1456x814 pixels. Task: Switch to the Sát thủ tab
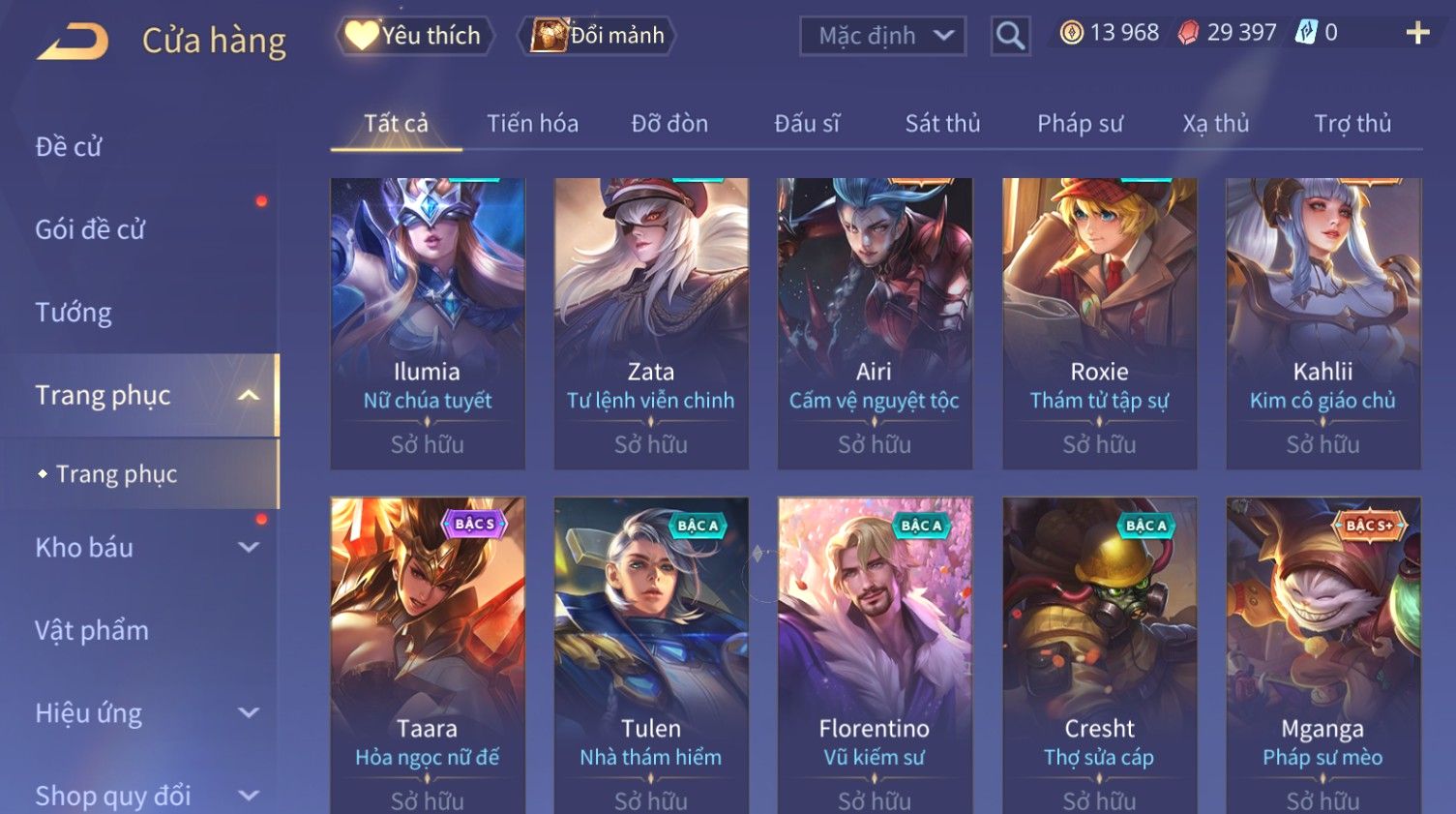click(942, 123)
